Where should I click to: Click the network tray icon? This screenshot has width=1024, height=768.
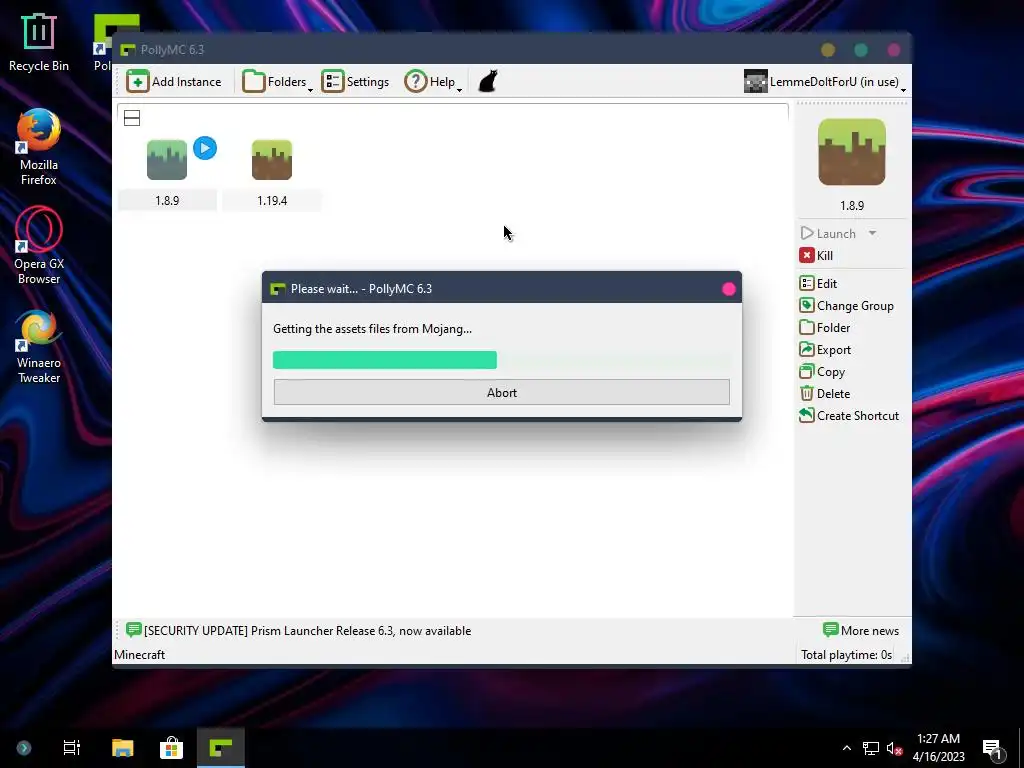pos(871,748)
